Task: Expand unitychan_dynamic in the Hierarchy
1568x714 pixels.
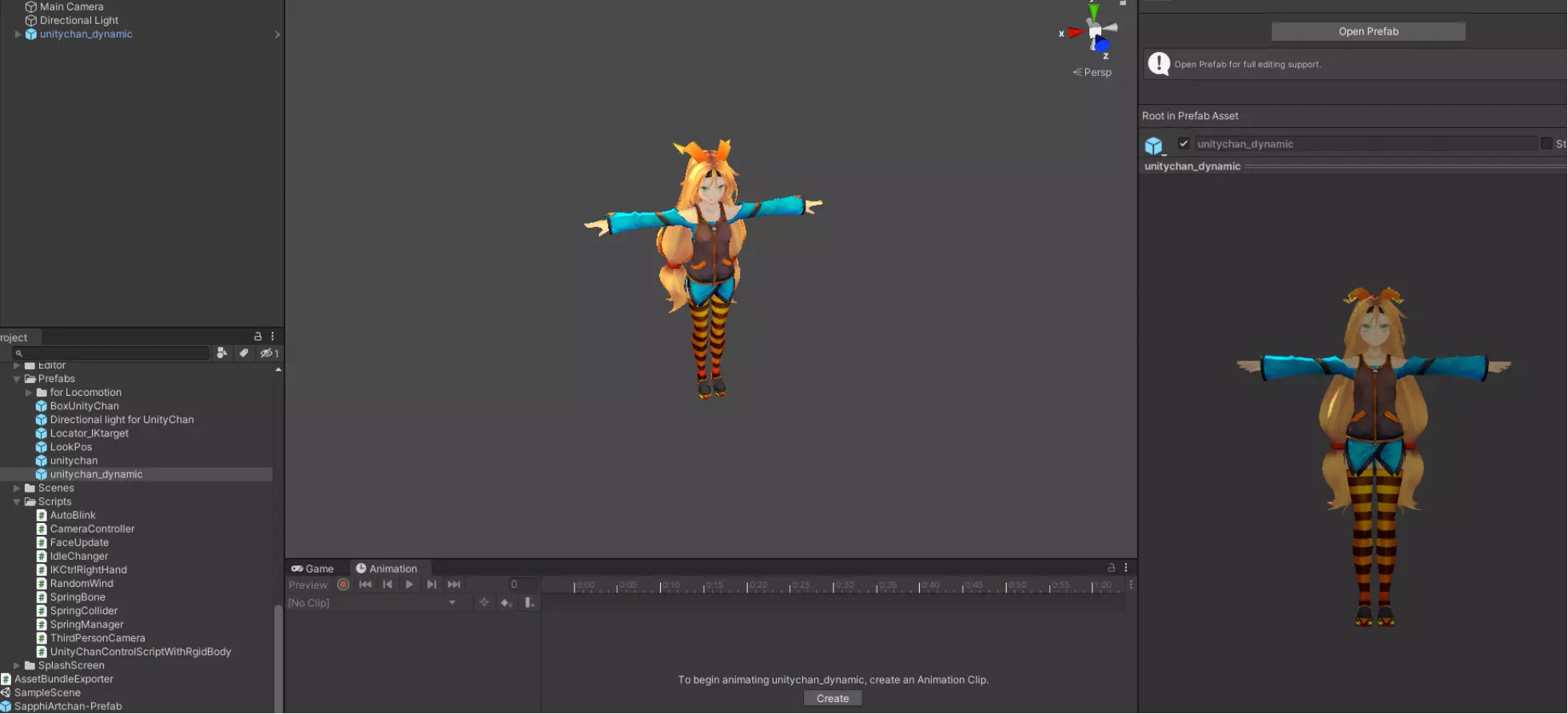Action: point(18,34)
